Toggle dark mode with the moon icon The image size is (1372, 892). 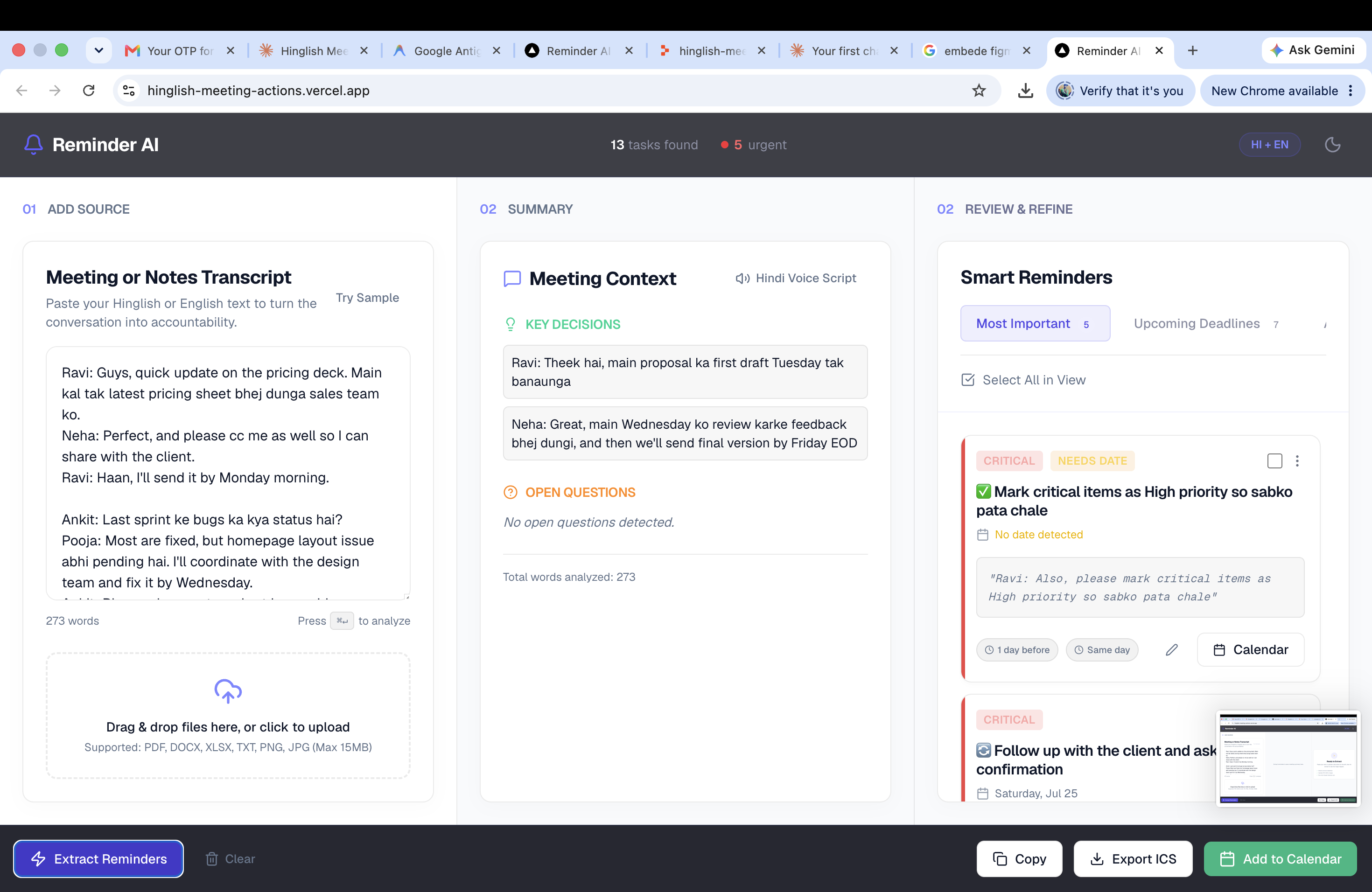pyautogui.click(x=1332, y=145)
